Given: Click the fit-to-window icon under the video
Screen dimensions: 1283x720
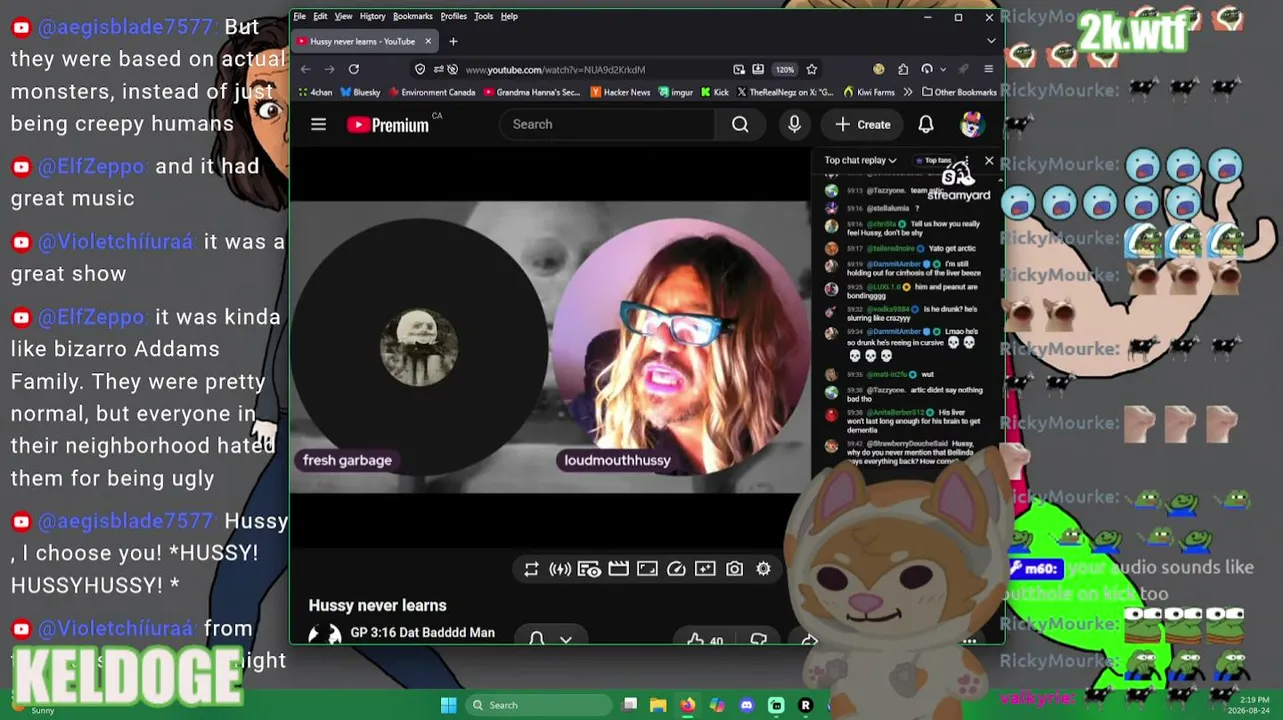Looking at the screenshot, I should [x=647, y=569].
